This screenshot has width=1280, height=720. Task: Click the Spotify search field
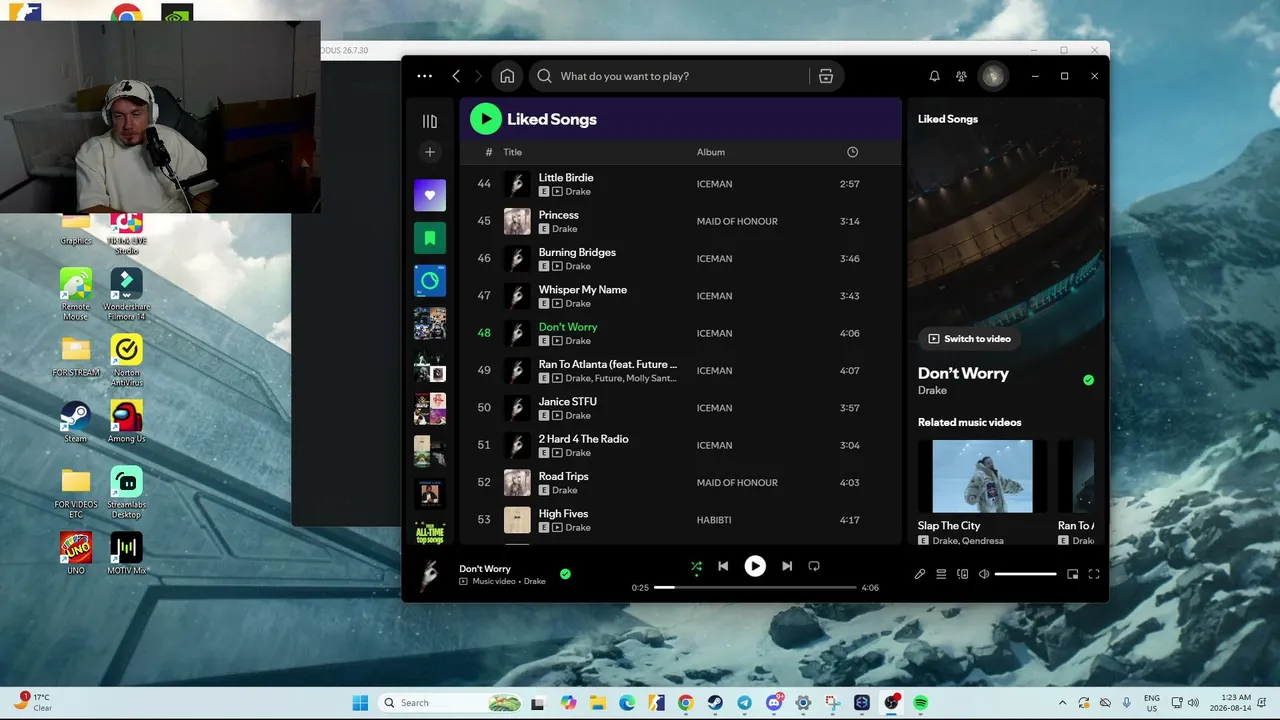point(670,76)
